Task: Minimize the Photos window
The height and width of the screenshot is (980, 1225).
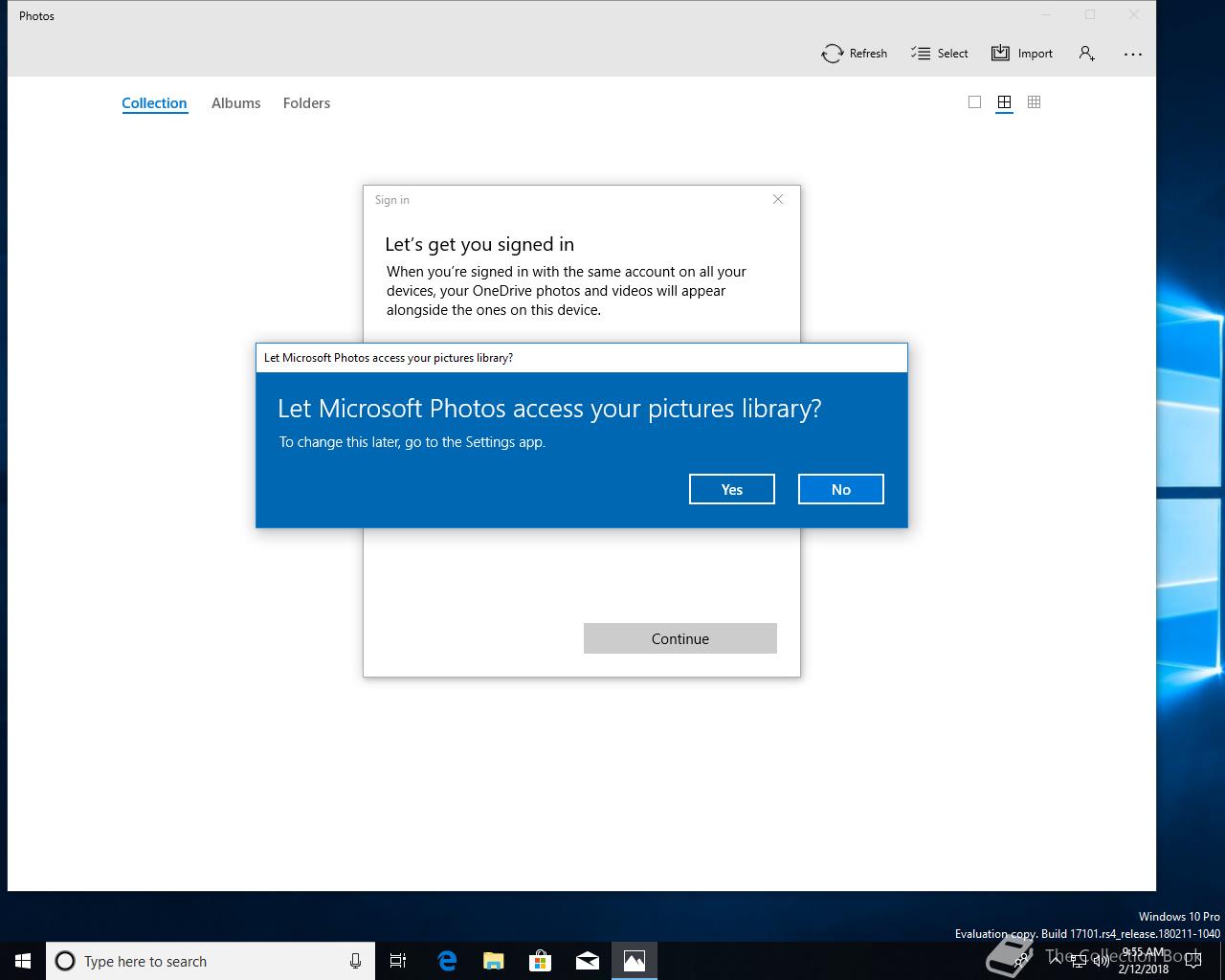Action: coord(1046,15)
